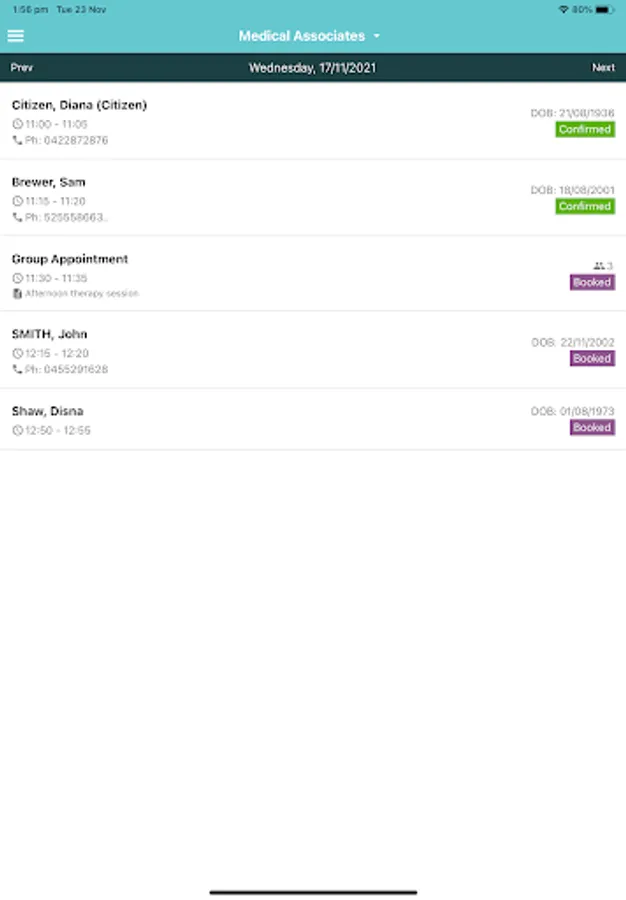Screen dimensions: 626x900
Task: Click the group attendees count icon
Action: point(599,266)
